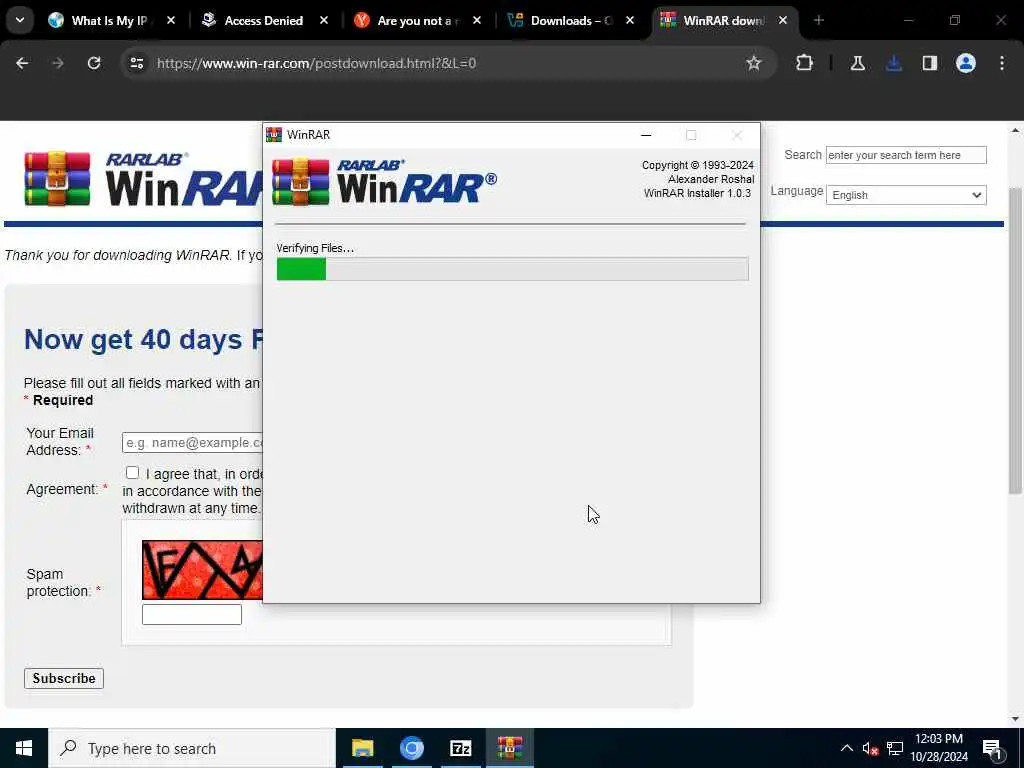Open the Chrome profile avatar

click(x=966, y=63)
